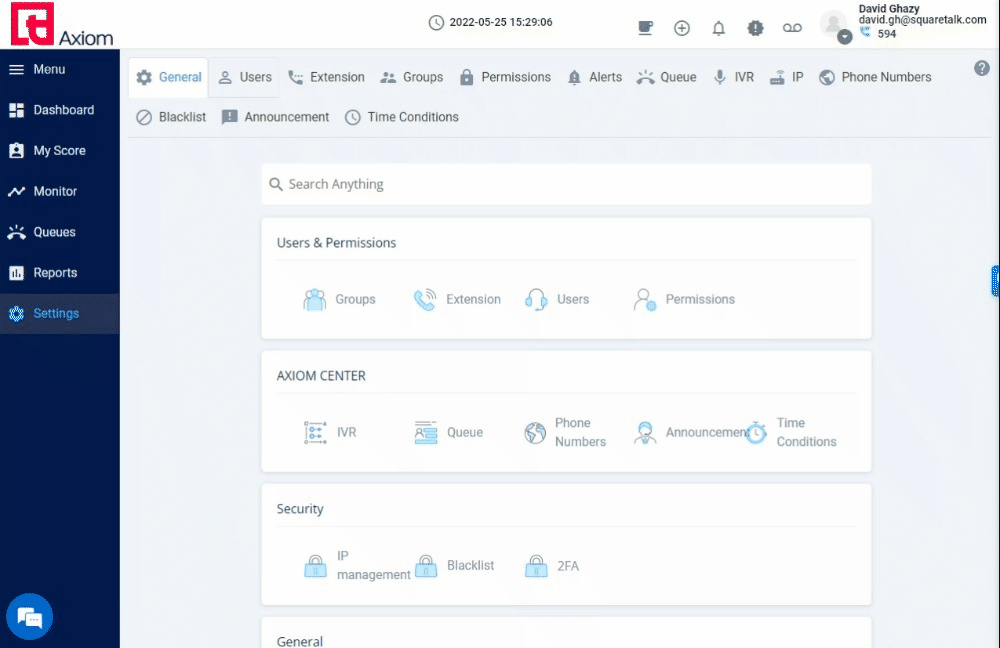This screenshot has width=1000, height=648.
Task: Expand the user avatar dropdown arrow
Action: click(844, 37)
